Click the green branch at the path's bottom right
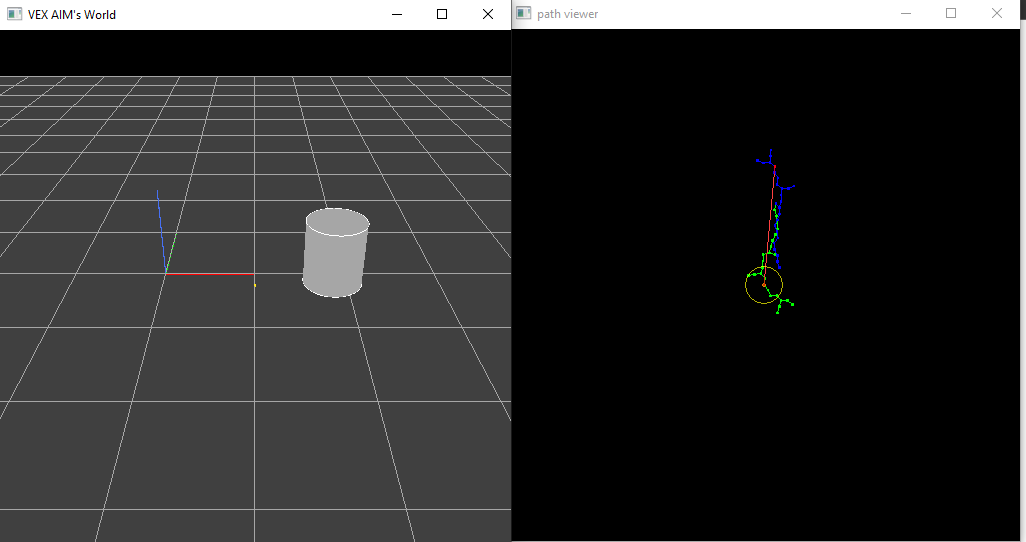Image resolution: width=1026 pixels, height=542 pixels. point(784,301)
